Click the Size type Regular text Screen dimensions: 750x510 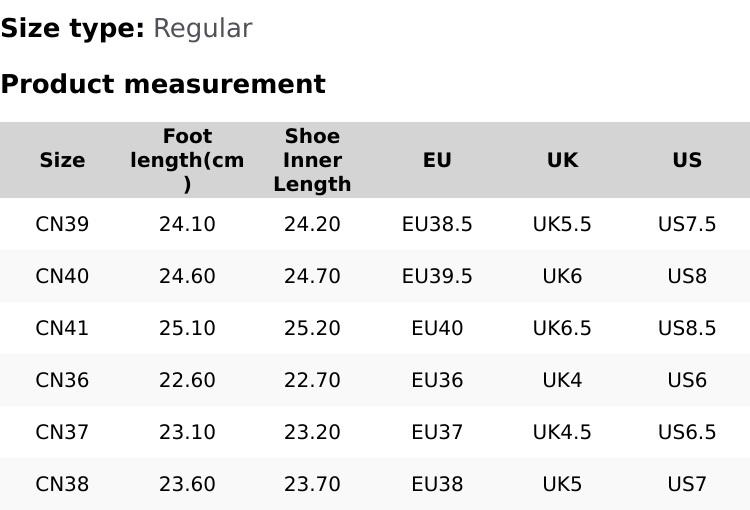(x=126, y=28)
